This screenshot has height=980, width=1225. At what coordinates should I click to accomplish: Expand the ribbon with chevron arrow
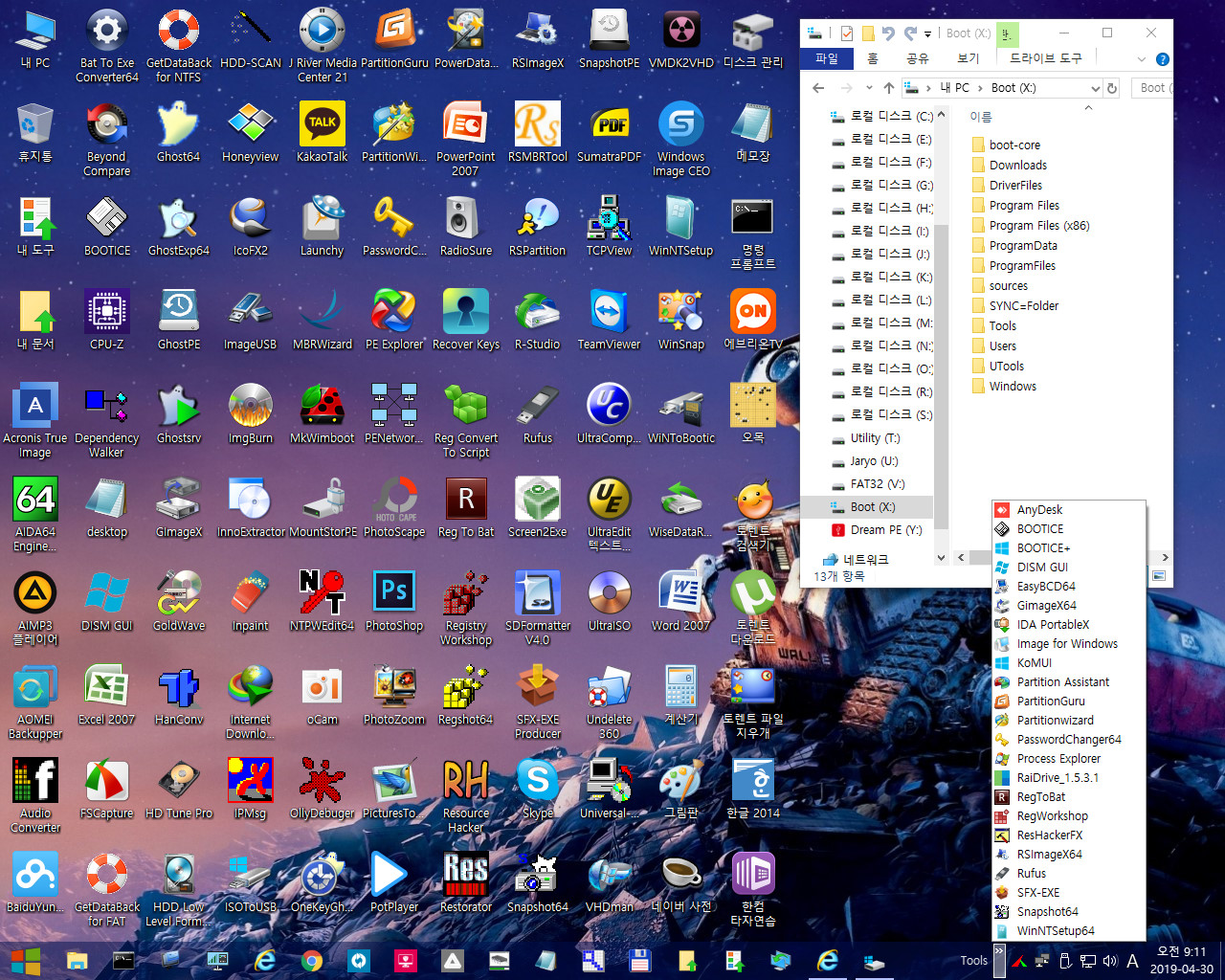[1141, 59]
